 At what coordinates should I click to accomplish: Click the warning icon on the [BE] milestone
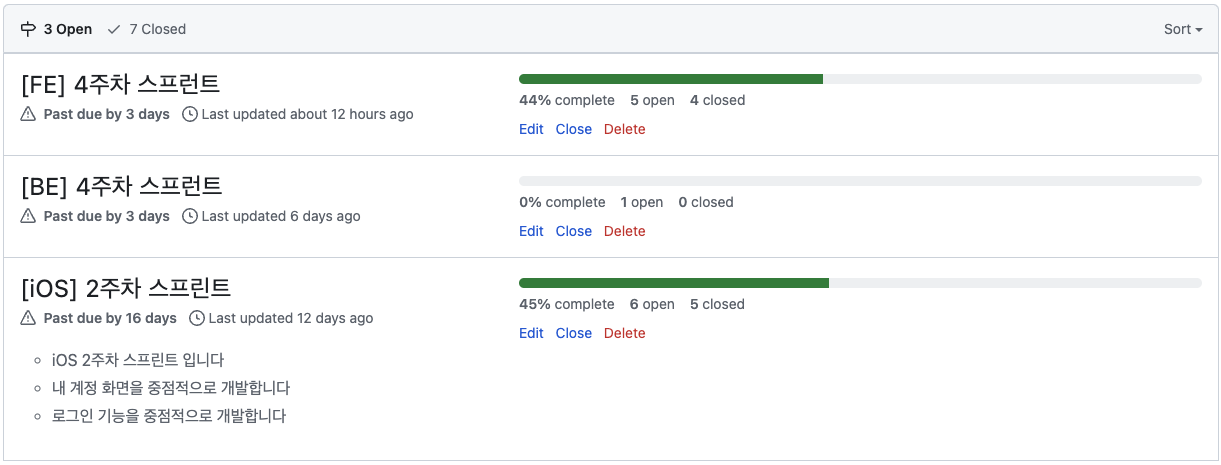coord(28,216)
